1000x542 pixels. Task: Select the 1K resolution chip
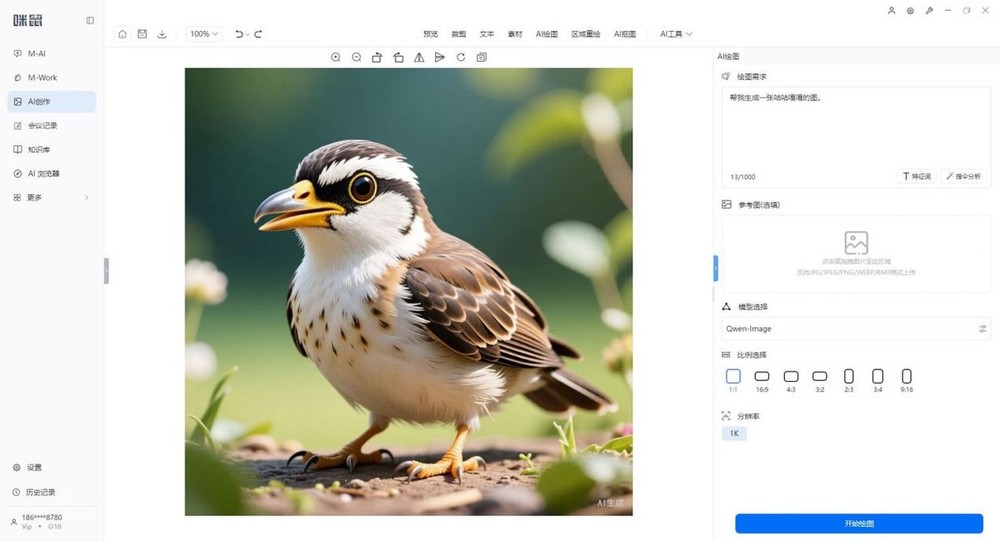coord(734,434)
